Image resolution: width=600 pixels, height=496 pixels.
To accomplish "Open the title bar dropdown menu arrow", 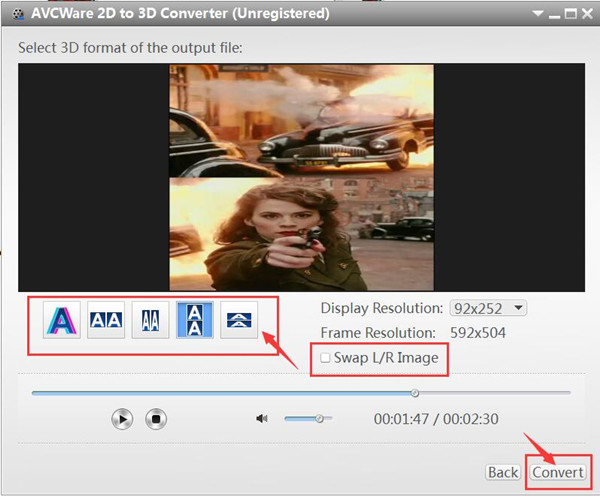I will click(538, 14).
